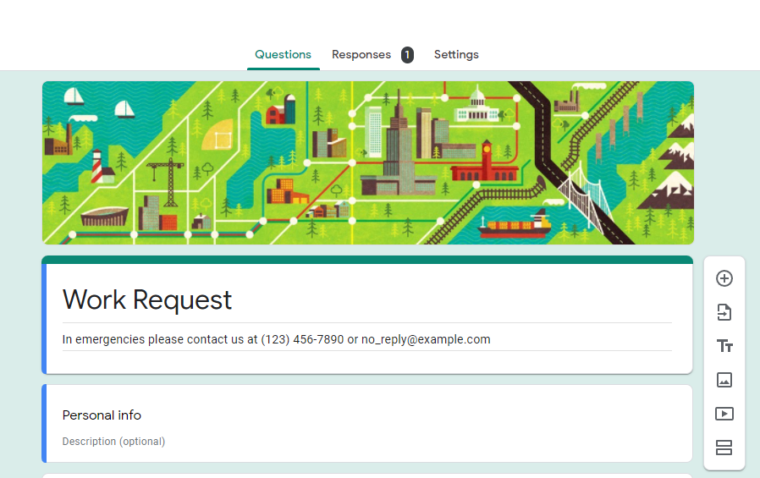Add a new section with sidebar icon
The image size is (760, 478).
tap(725, 447)
